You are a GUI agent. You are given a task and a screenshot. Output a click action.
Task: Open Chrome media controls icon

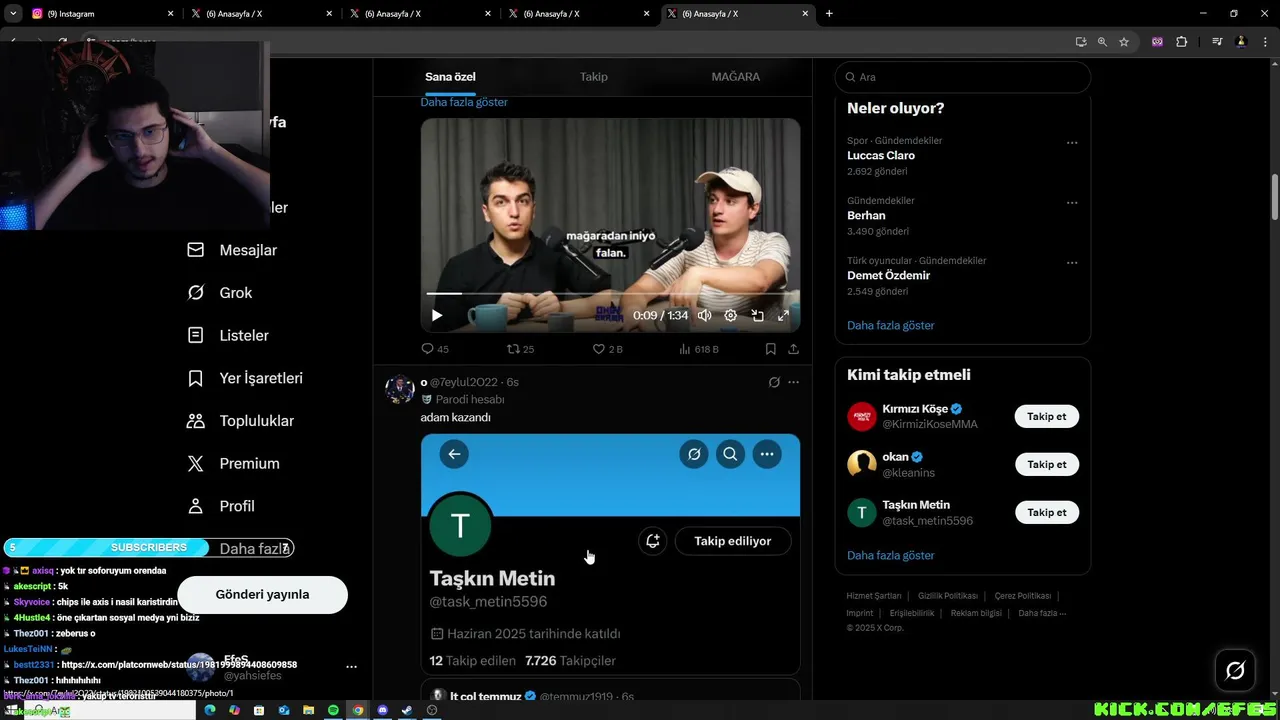pyautogui.click(x=1216, y=42)
